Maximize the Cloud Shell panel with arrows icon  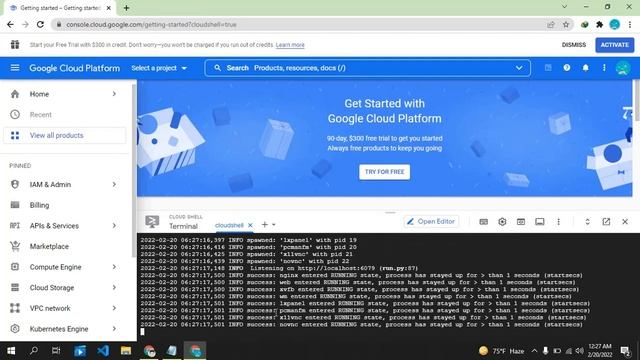(587, 222)
